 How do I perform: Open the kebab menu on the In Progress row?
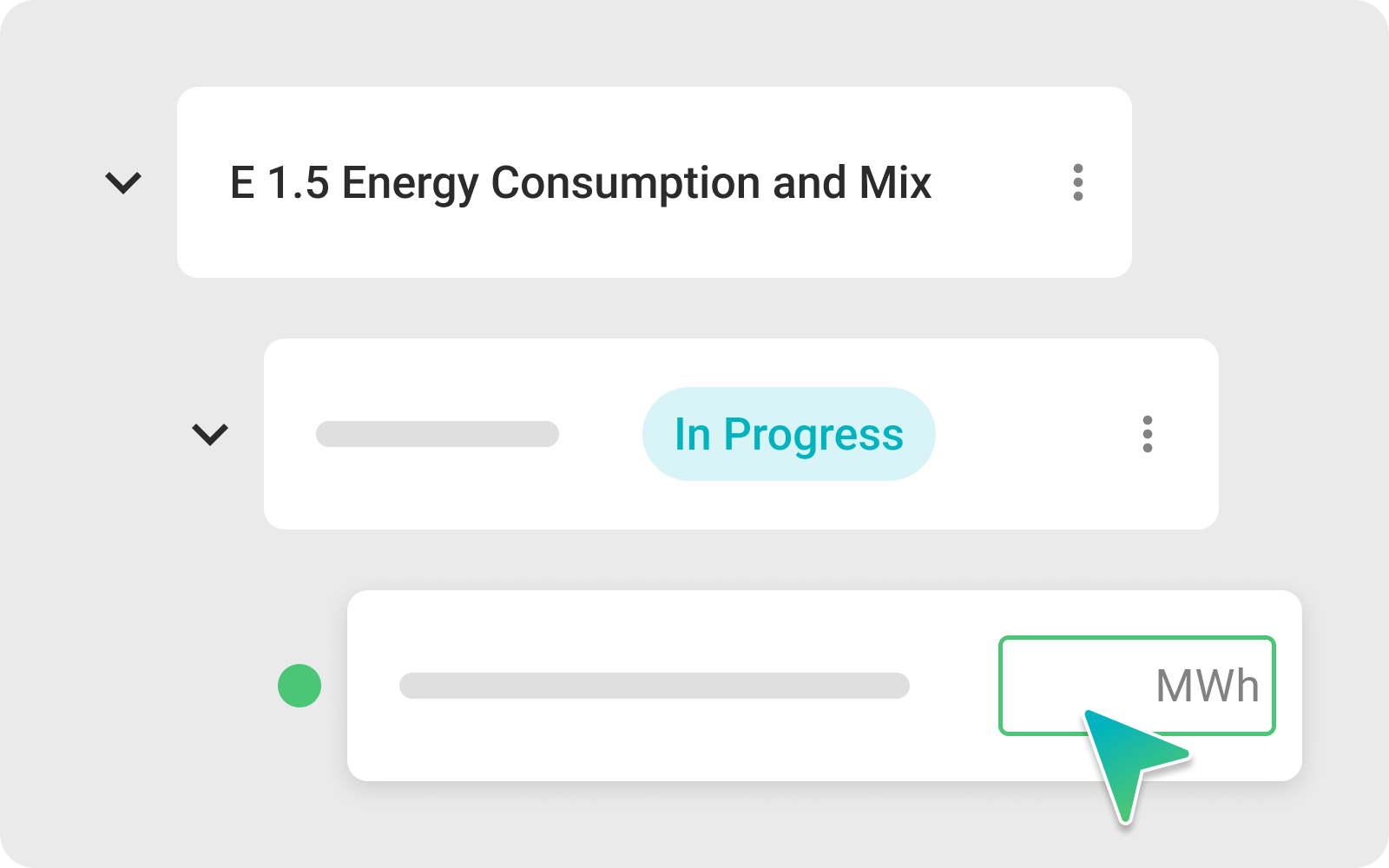click(1147, 434)
